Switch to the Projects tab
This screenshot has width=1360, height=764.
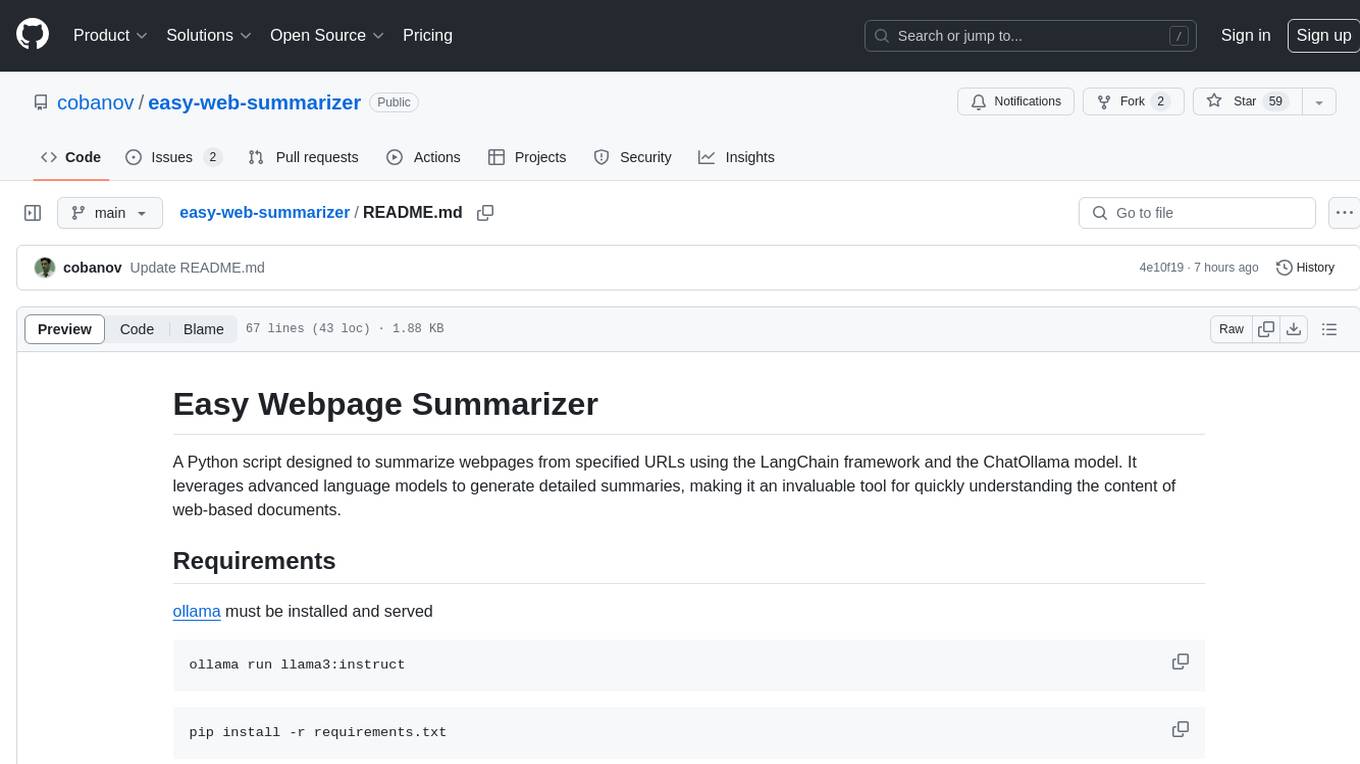click(x=527, y=157)
